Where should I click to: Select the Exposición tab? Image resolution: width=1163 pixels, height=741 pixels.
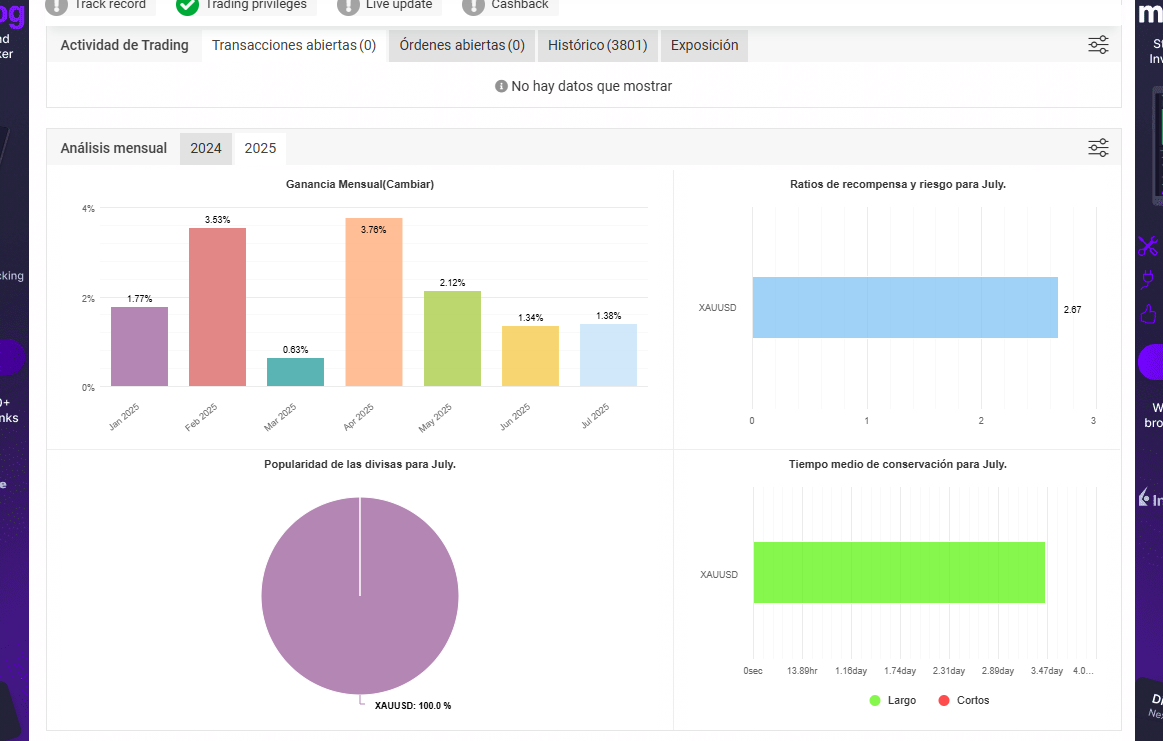[705, 45]
